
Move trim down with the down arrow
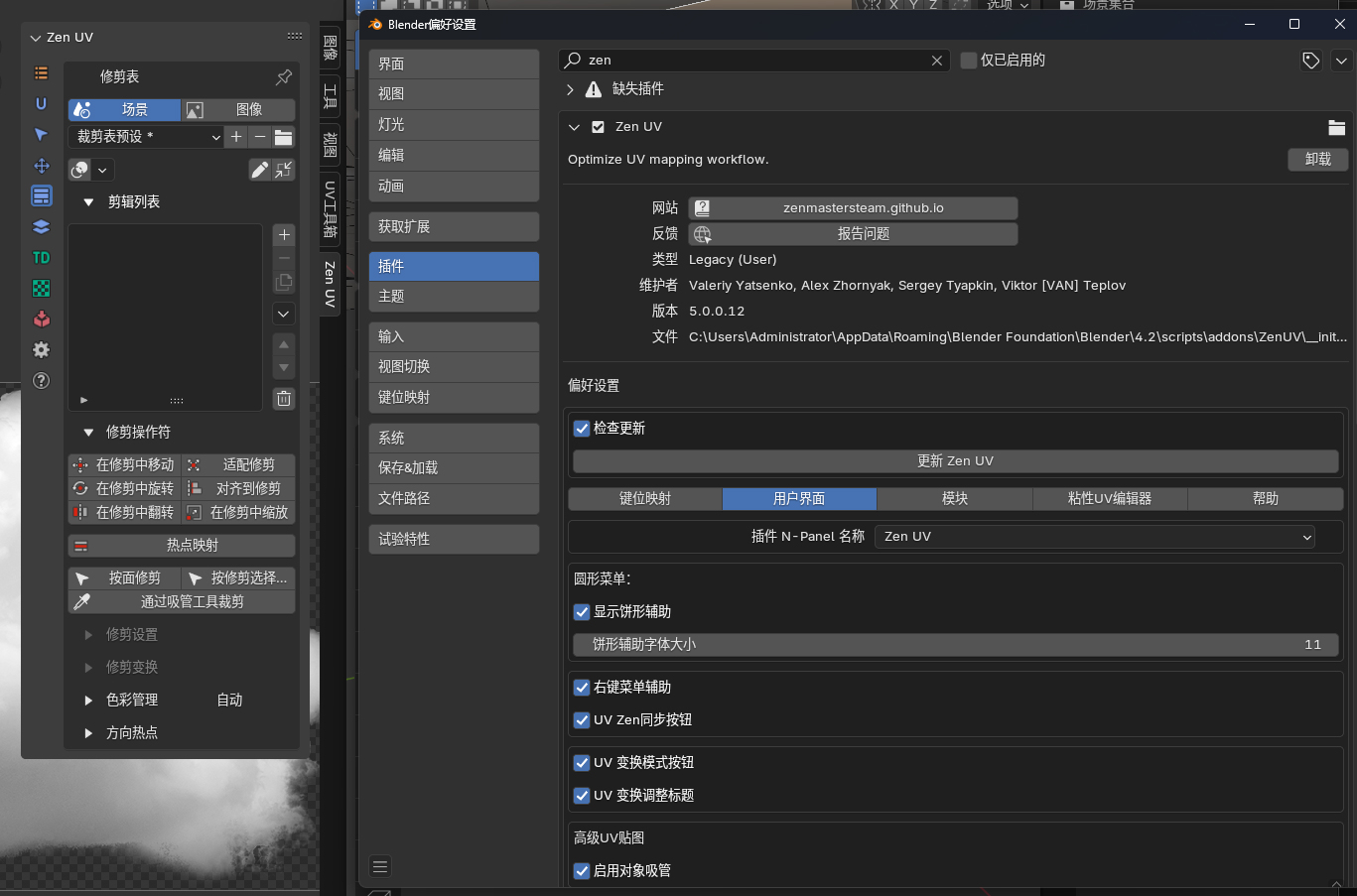pyautogui.click(x=284, y=367)
